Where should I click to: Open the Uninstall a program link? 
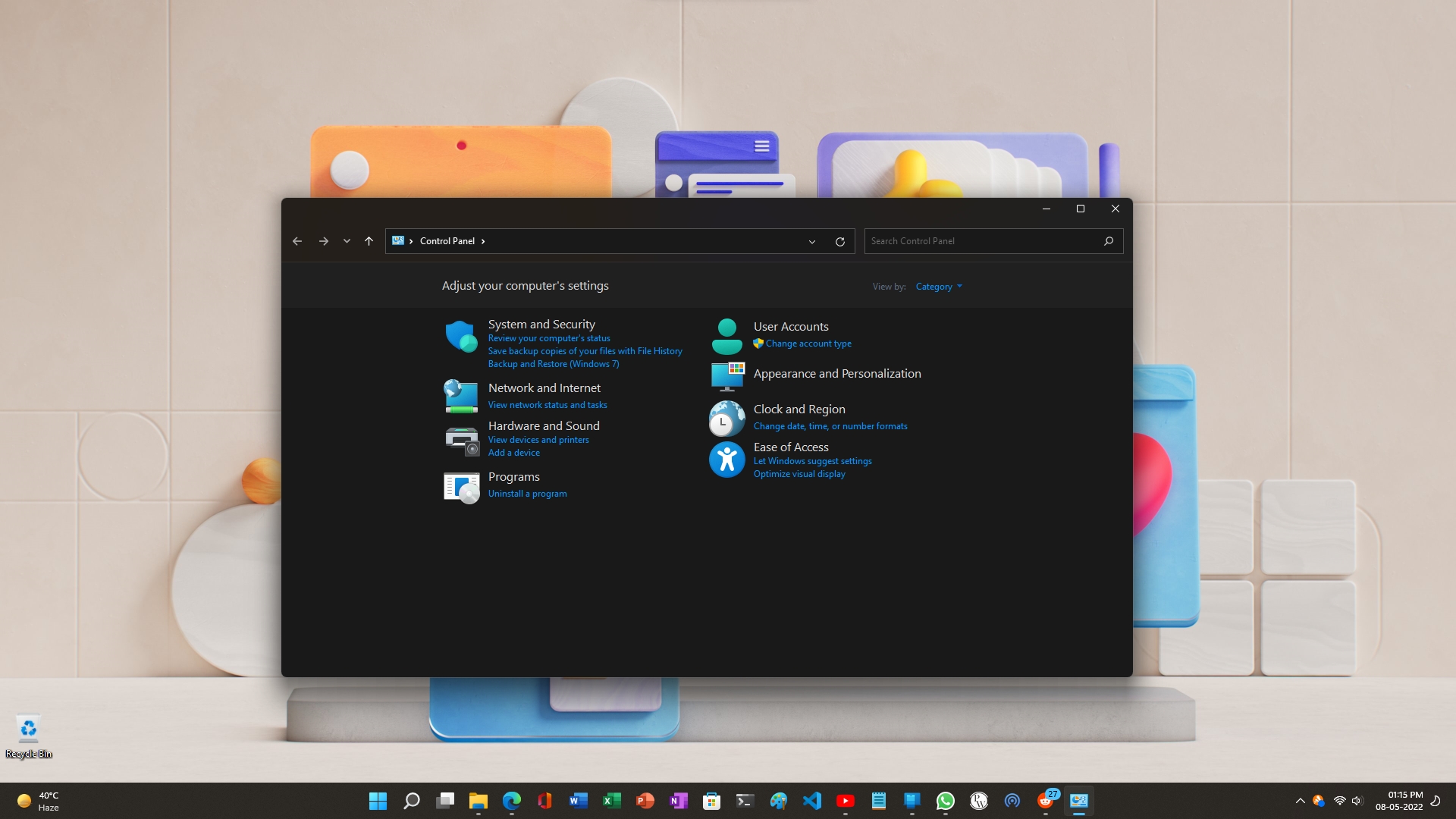527,494
